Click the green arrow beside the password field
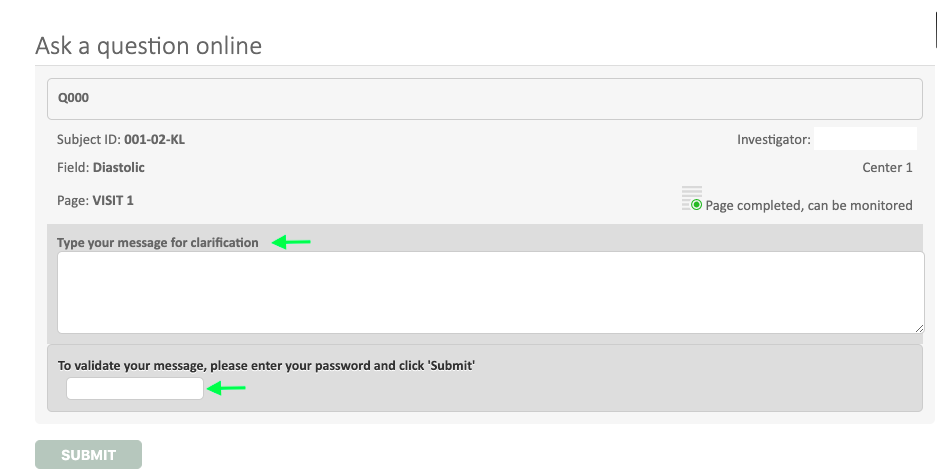The image size is (937, 476). point(228,388)
